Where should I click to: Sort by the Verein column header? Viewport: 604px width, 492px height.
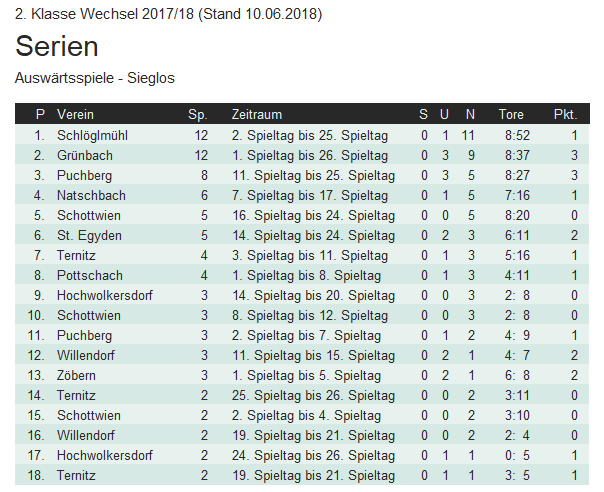click(x=75, y=115)
